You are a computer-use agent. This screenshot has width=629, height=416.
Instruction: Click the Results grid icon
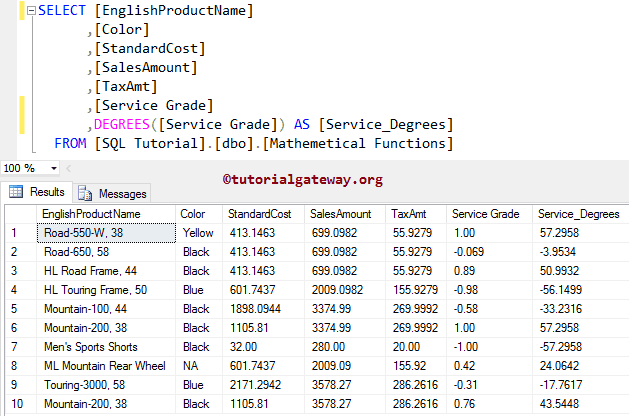coord(16,192)
